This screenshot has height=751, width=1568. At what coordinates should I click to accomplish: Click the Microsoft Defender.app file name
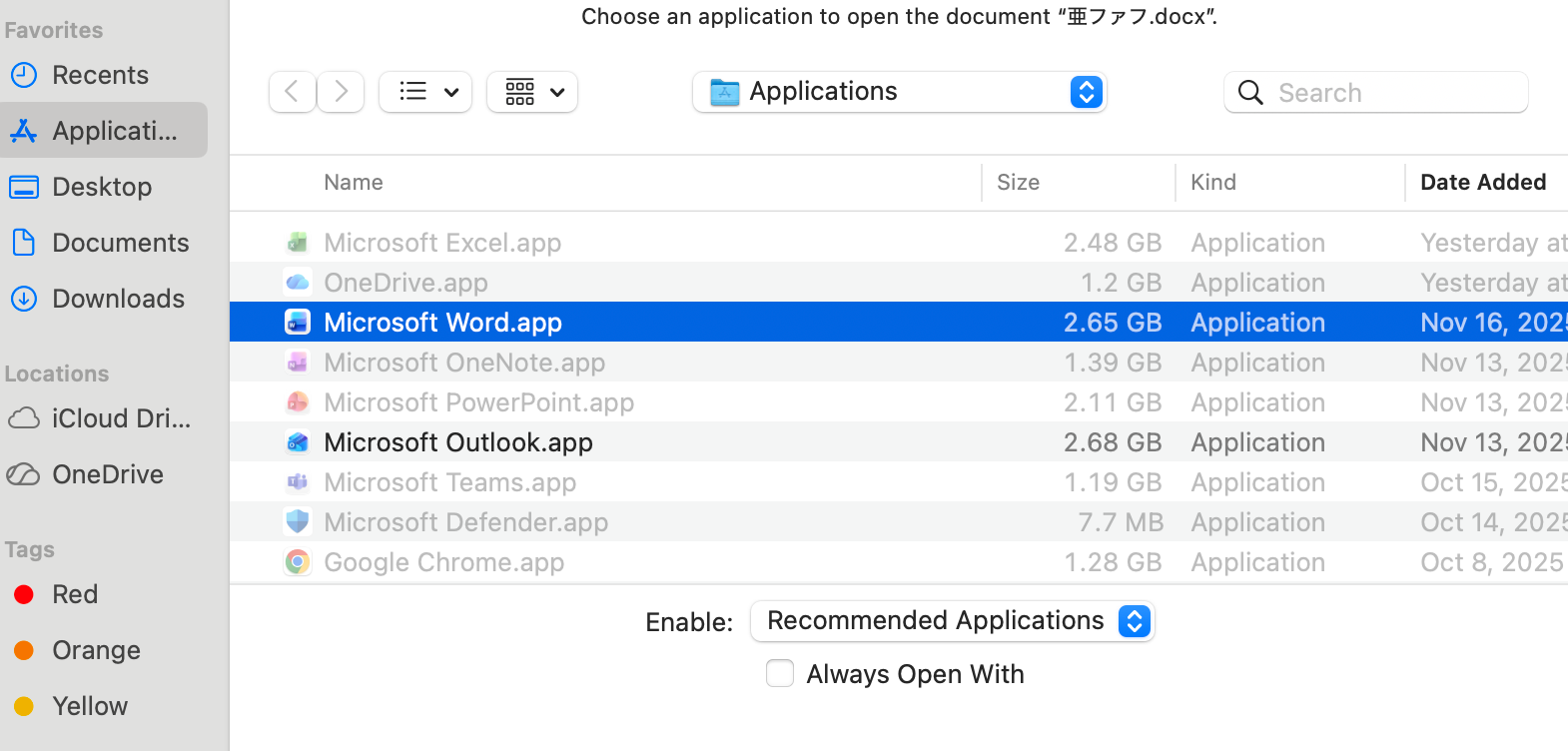[465, 522]
